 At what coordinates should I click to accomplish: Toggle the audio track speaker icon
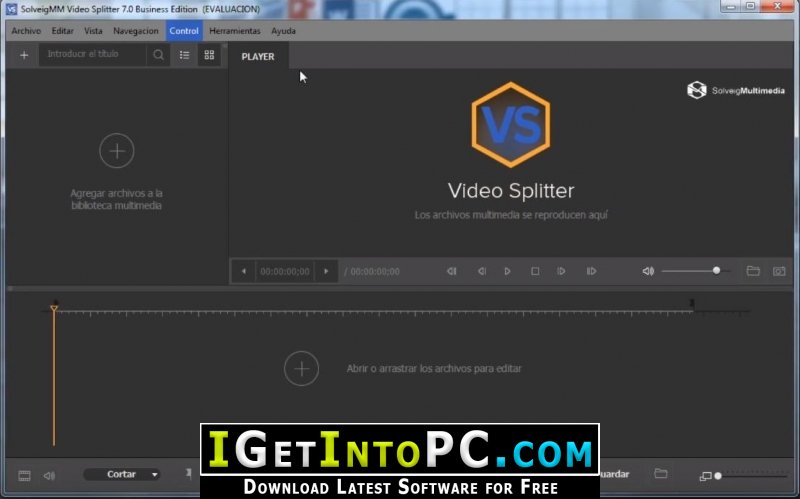49,476
